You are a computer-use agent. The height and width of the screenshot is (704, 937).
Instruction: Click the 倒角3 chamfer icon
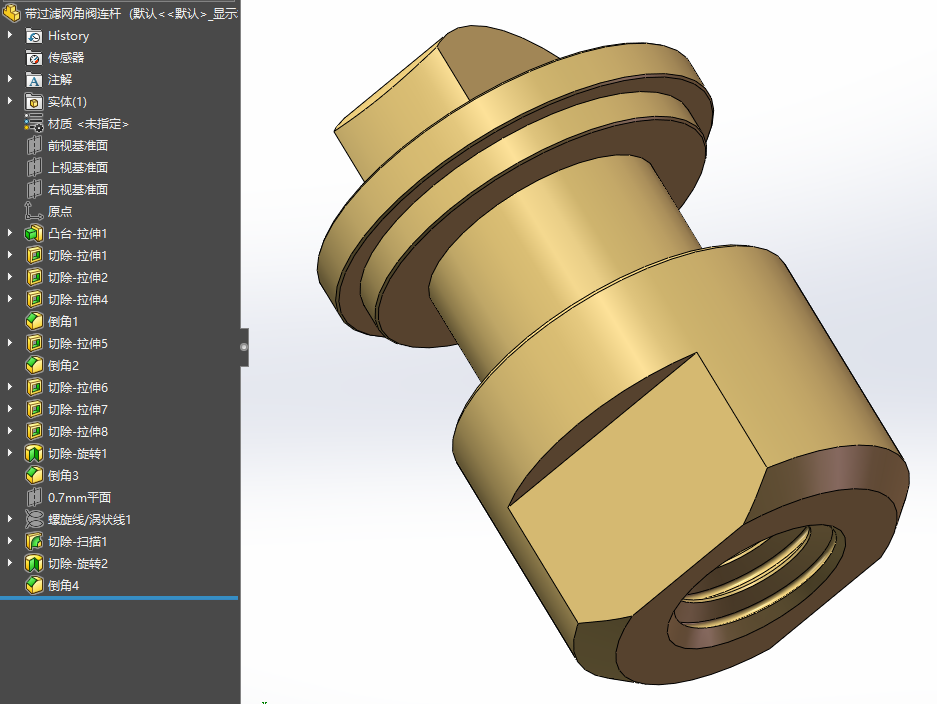(34, 476)
